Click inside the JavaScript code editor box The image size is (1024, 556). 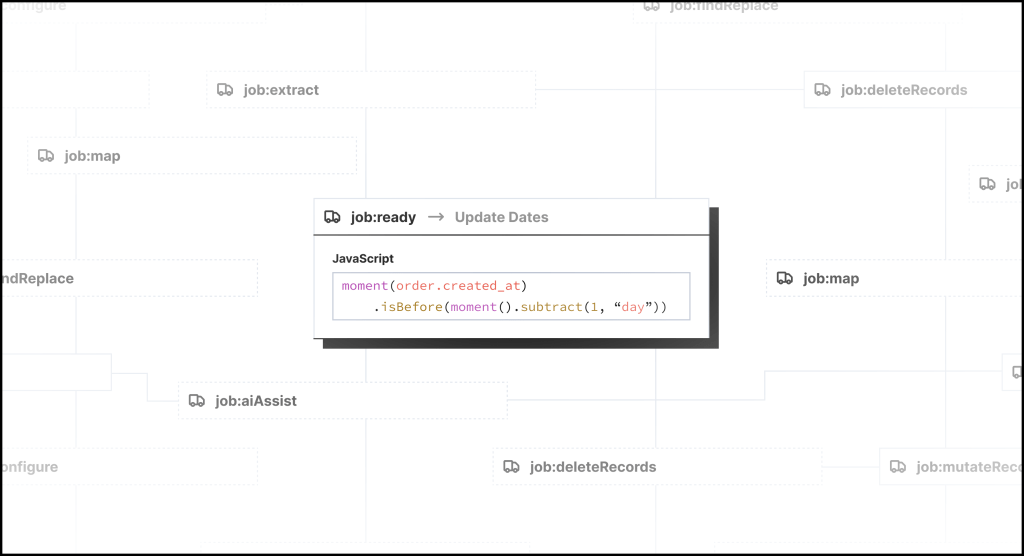(x=510, y=296)
